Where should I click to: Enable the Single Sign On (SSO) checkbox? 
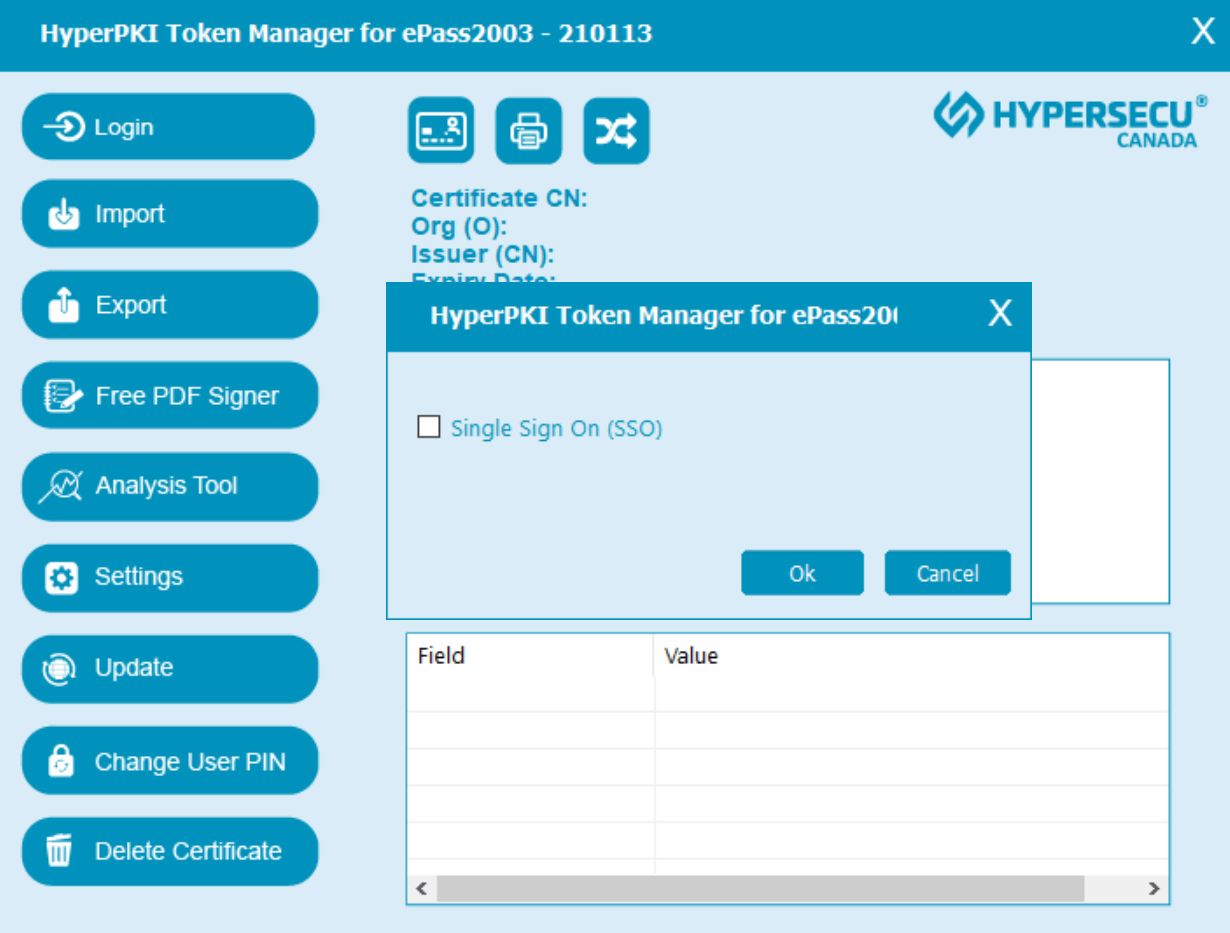(429, 428)
